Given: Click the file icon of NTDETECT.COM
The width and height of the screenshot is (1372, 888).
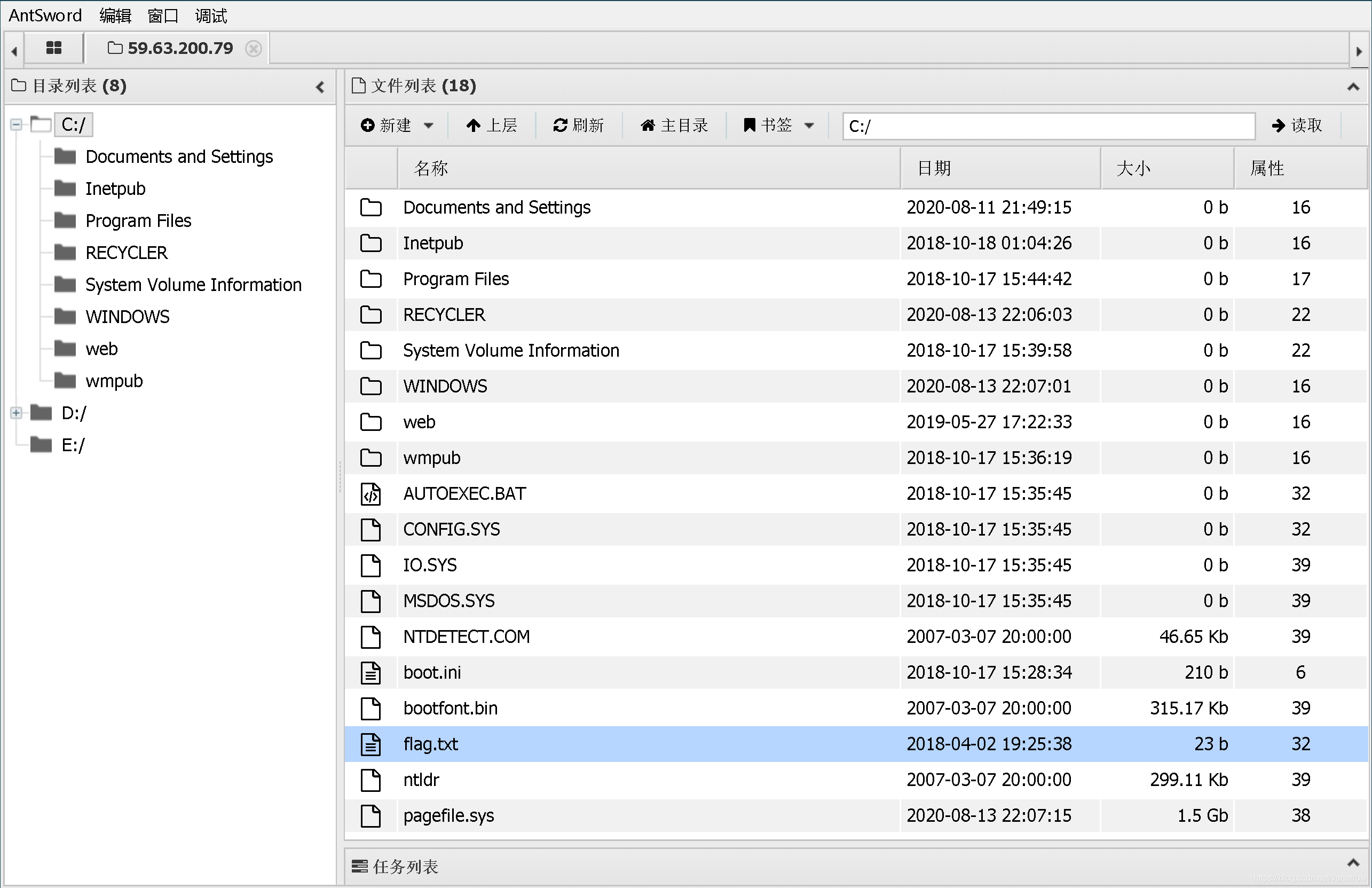Looking at the screenshot, I should (x=370, y=637).
